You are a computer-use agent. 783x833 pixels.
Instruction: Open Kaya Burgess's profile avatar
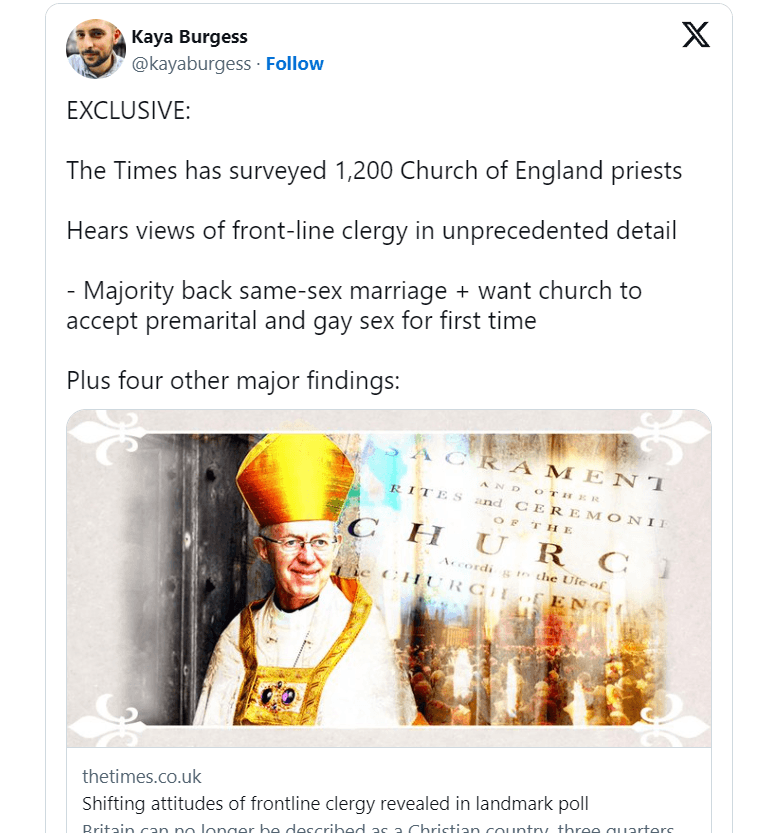[95, 49]
